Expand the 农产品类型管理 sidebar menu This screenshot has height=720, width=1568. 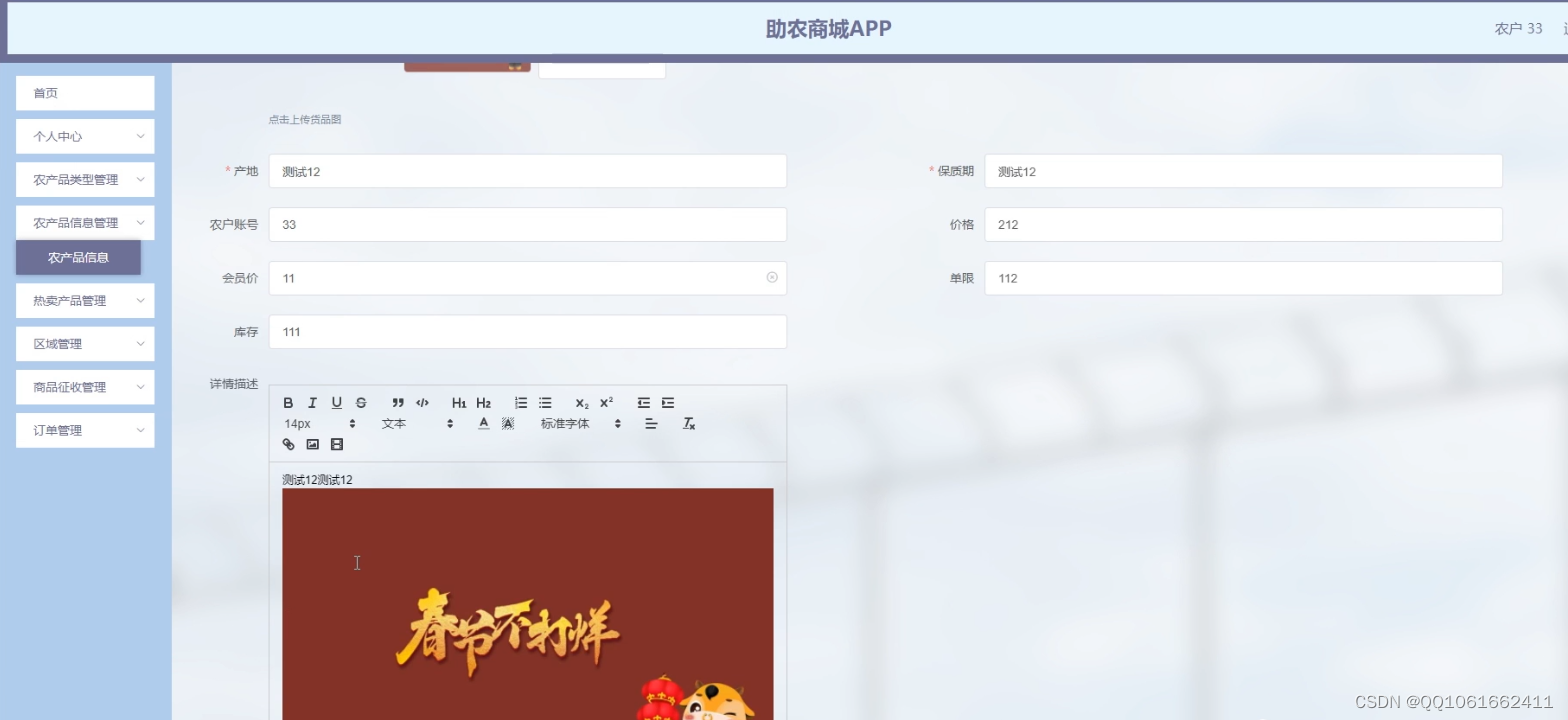tap(85, 180)
